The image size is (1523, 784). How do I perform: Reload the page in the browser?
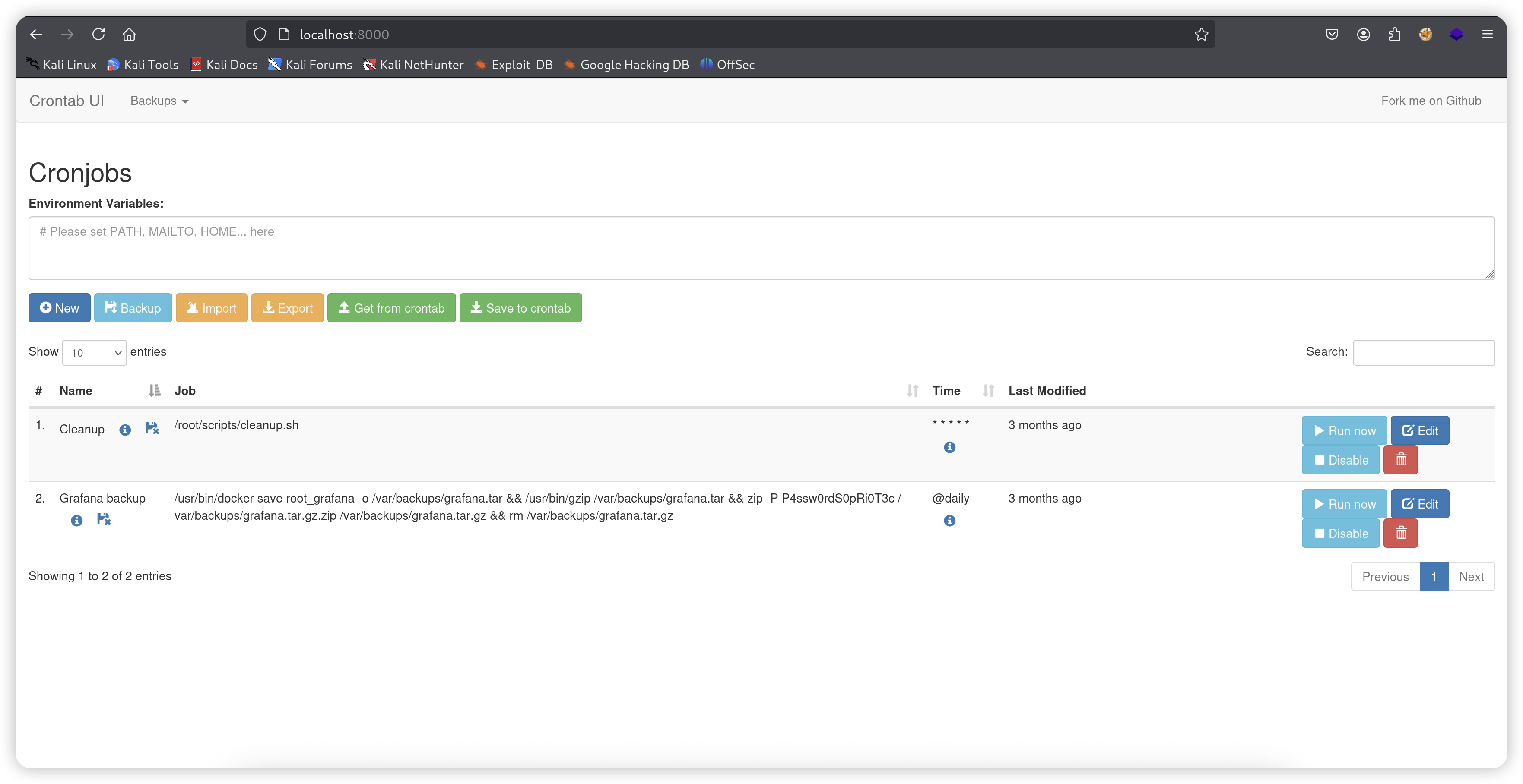[99, 34]
